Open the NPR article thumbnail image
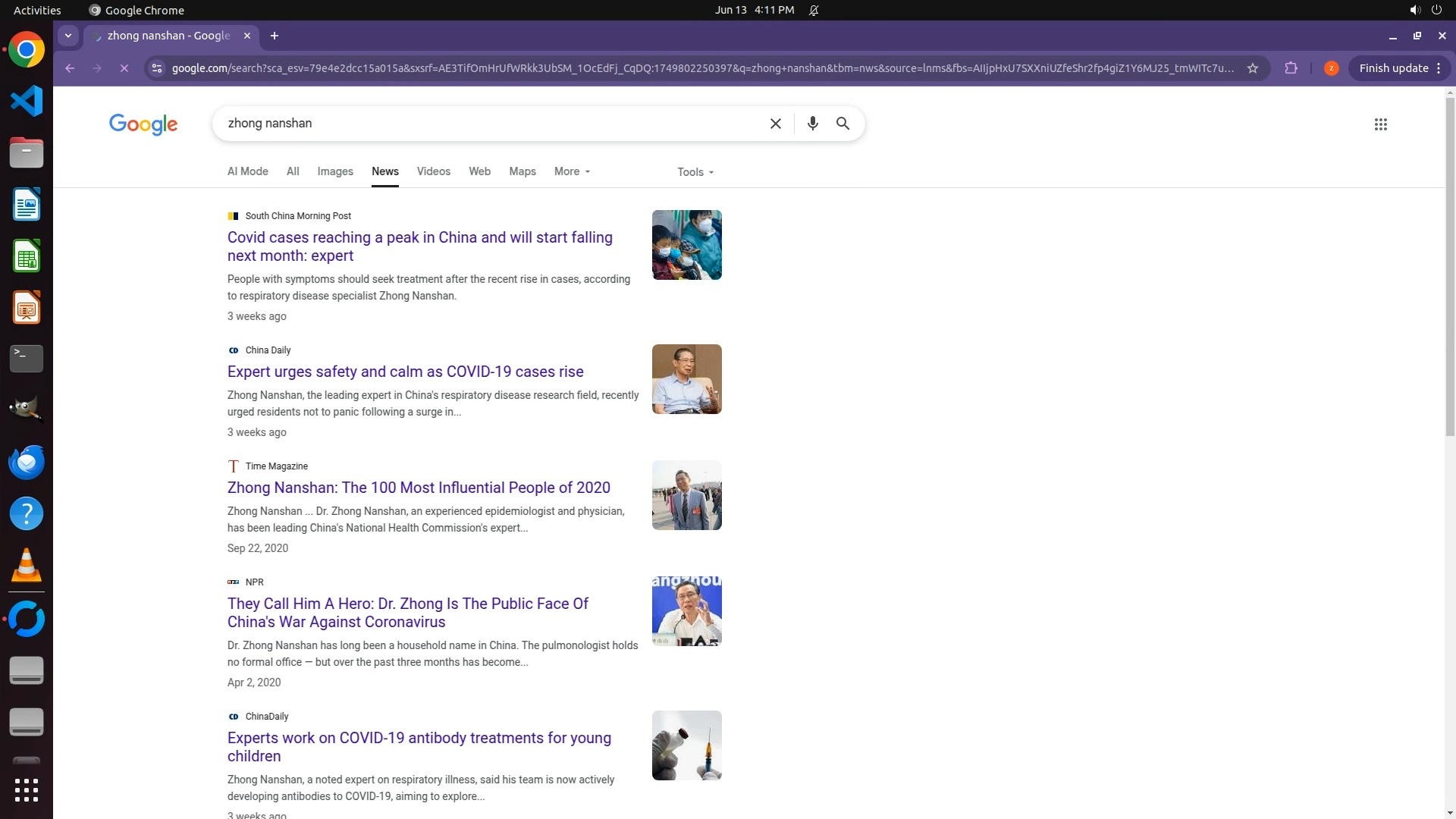The height and width of the screenshot is (819, 1456). 686,611
